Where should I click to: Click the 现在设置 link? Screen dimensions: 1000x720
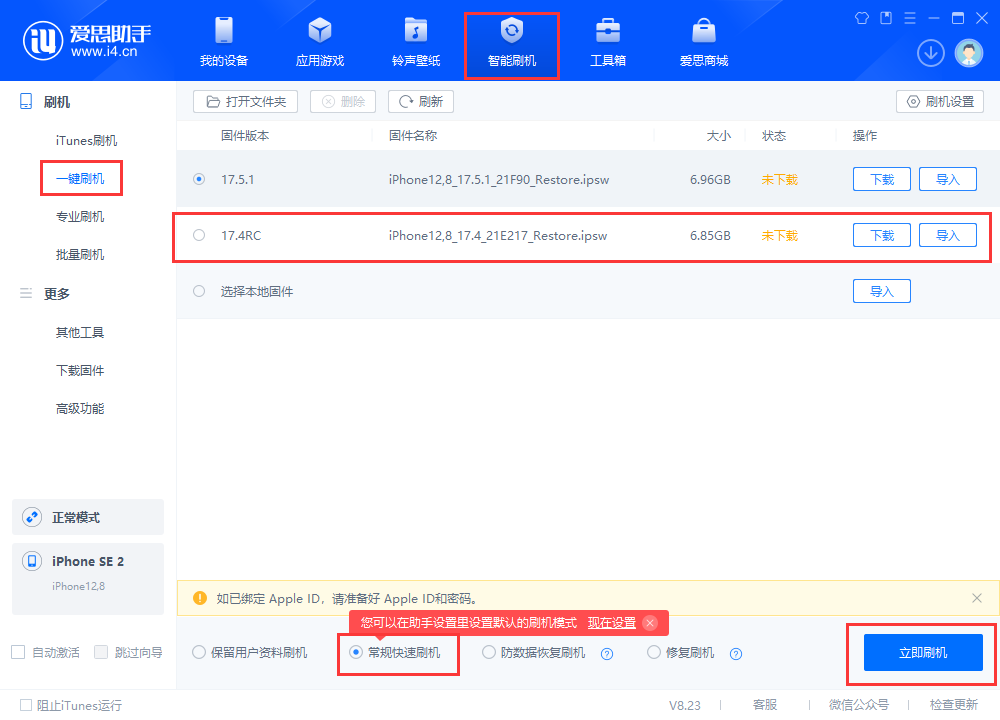(x=612, y=623)
